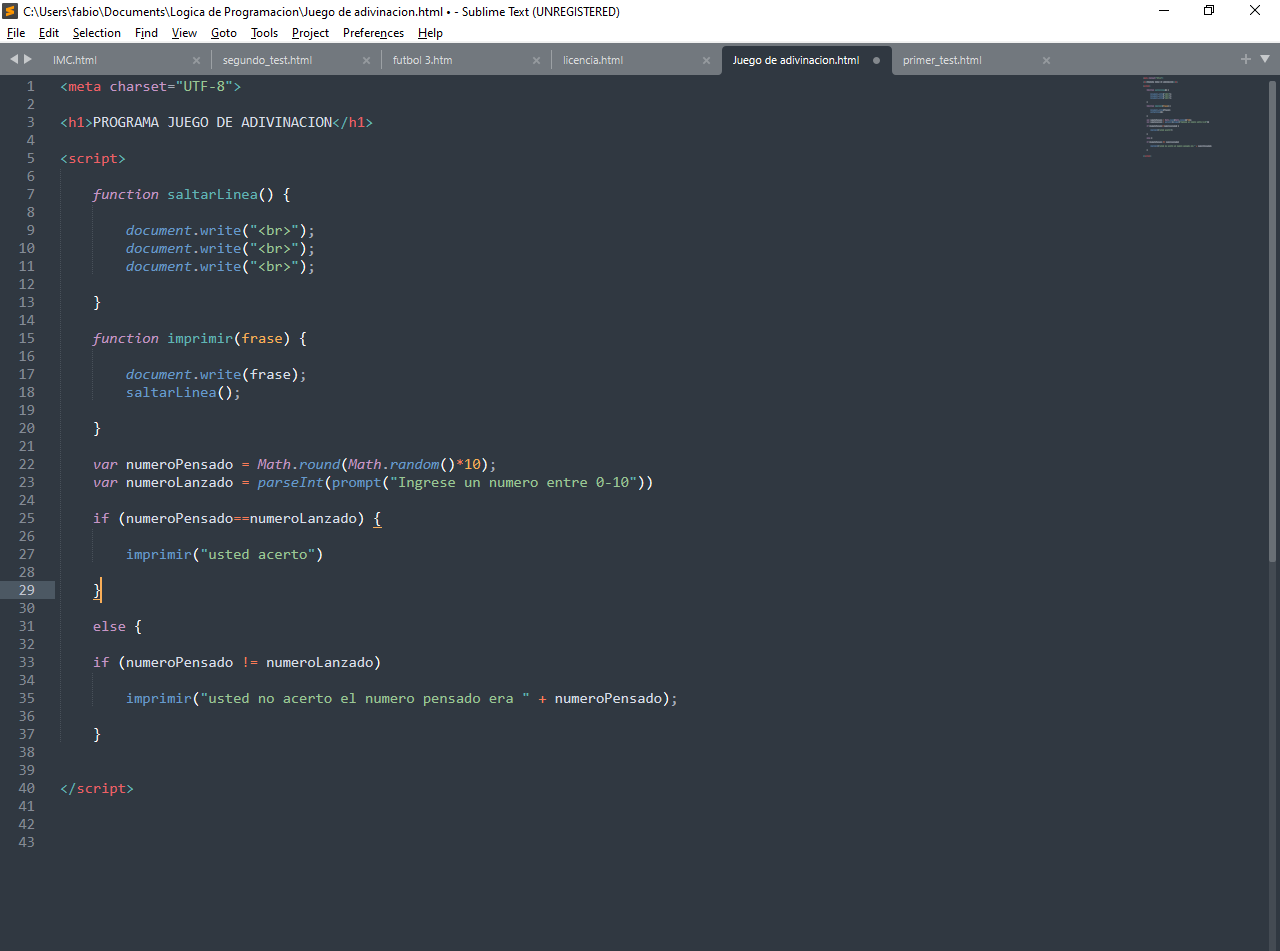Click the new tab plus icon
The width and height of the screenshot is (1280, 951).
click(x=1246, y=59)
